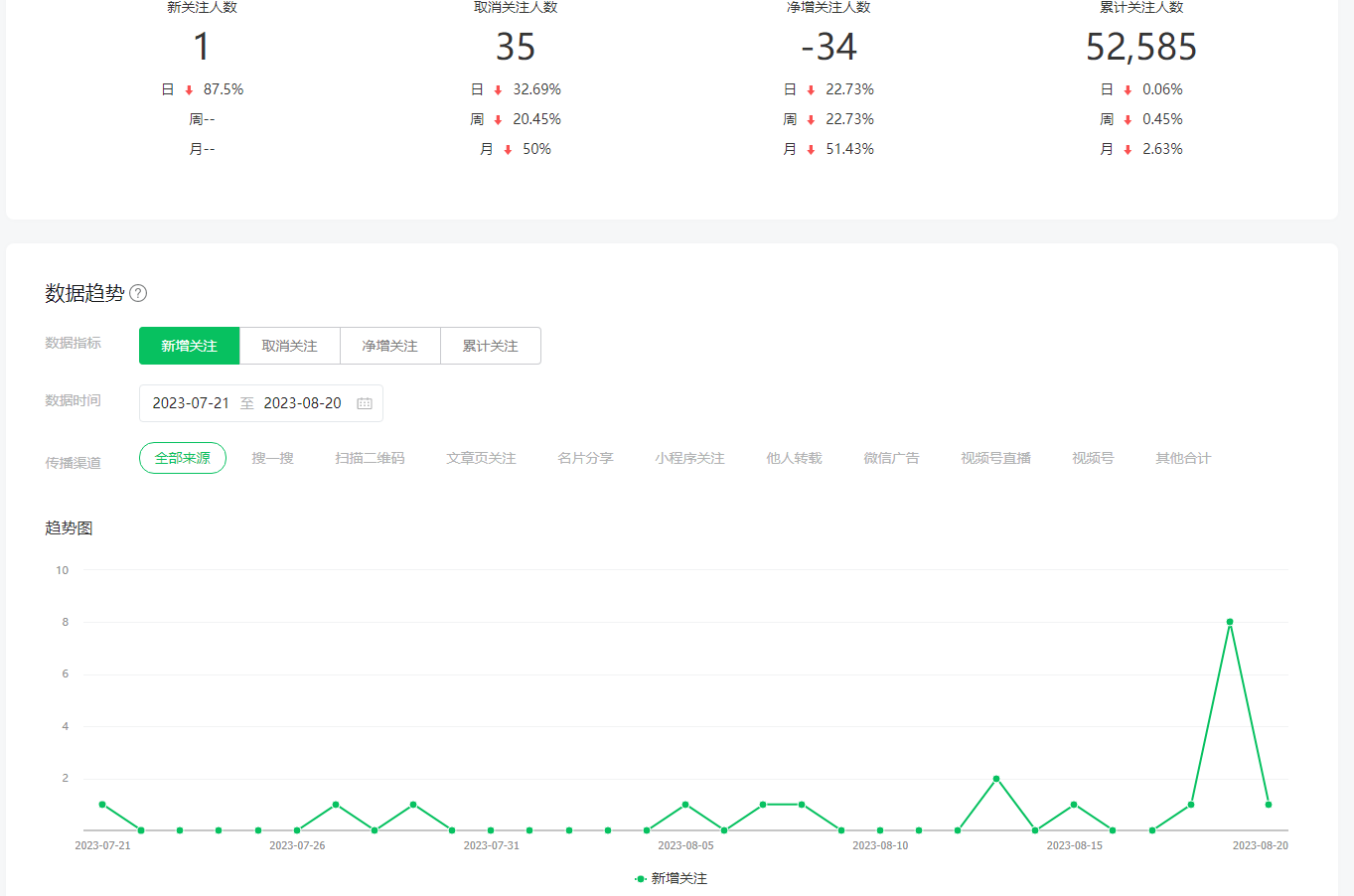This screenshot has height=896, width=1354.
Task: Click the peak data point valued 8
Action: [x=1230, y=622]
